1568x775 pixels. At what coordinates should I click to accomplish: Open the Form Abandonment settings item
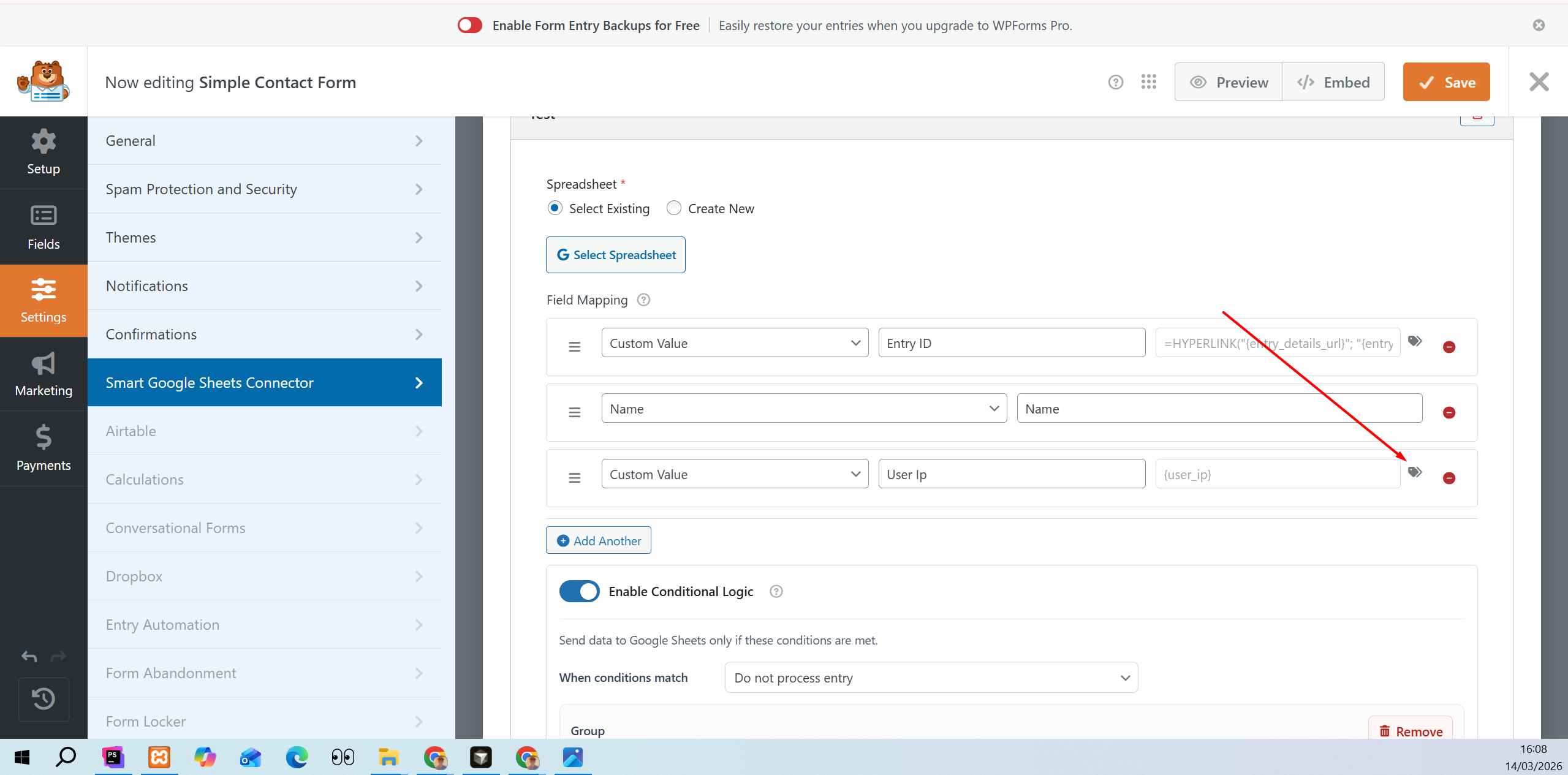click(265, 673)
